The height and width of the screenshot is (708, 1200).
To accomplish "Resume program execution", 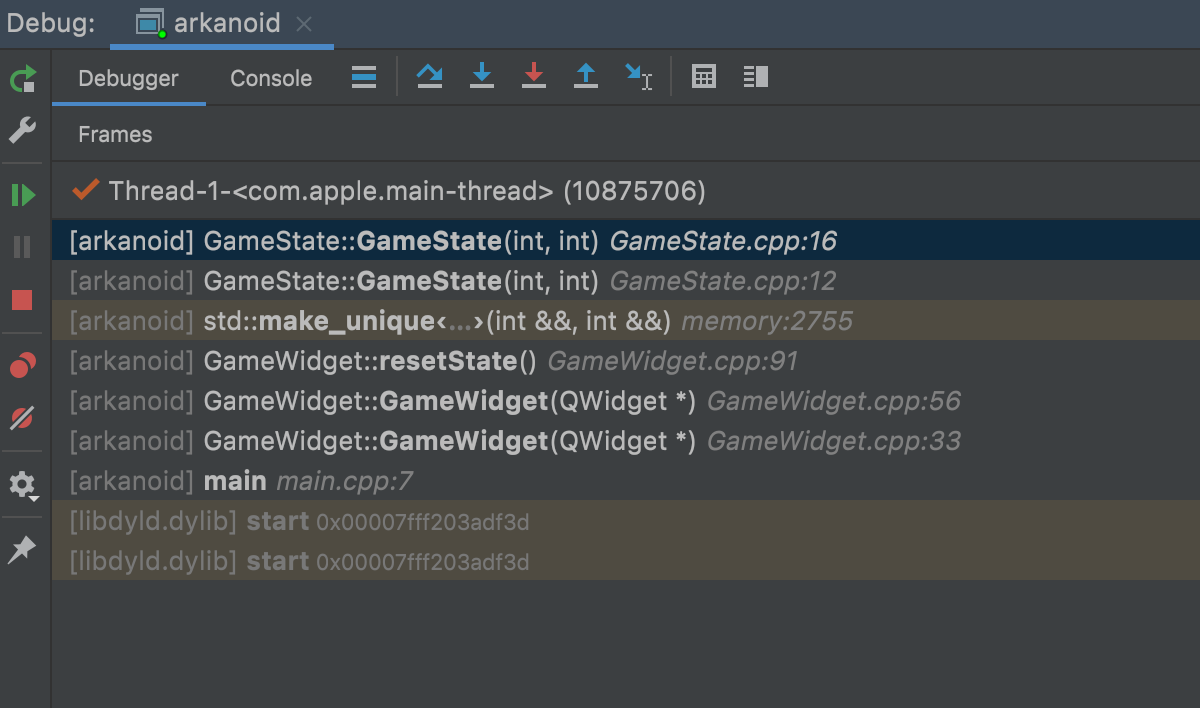I will pyautogui.click(x=22, y=195).
